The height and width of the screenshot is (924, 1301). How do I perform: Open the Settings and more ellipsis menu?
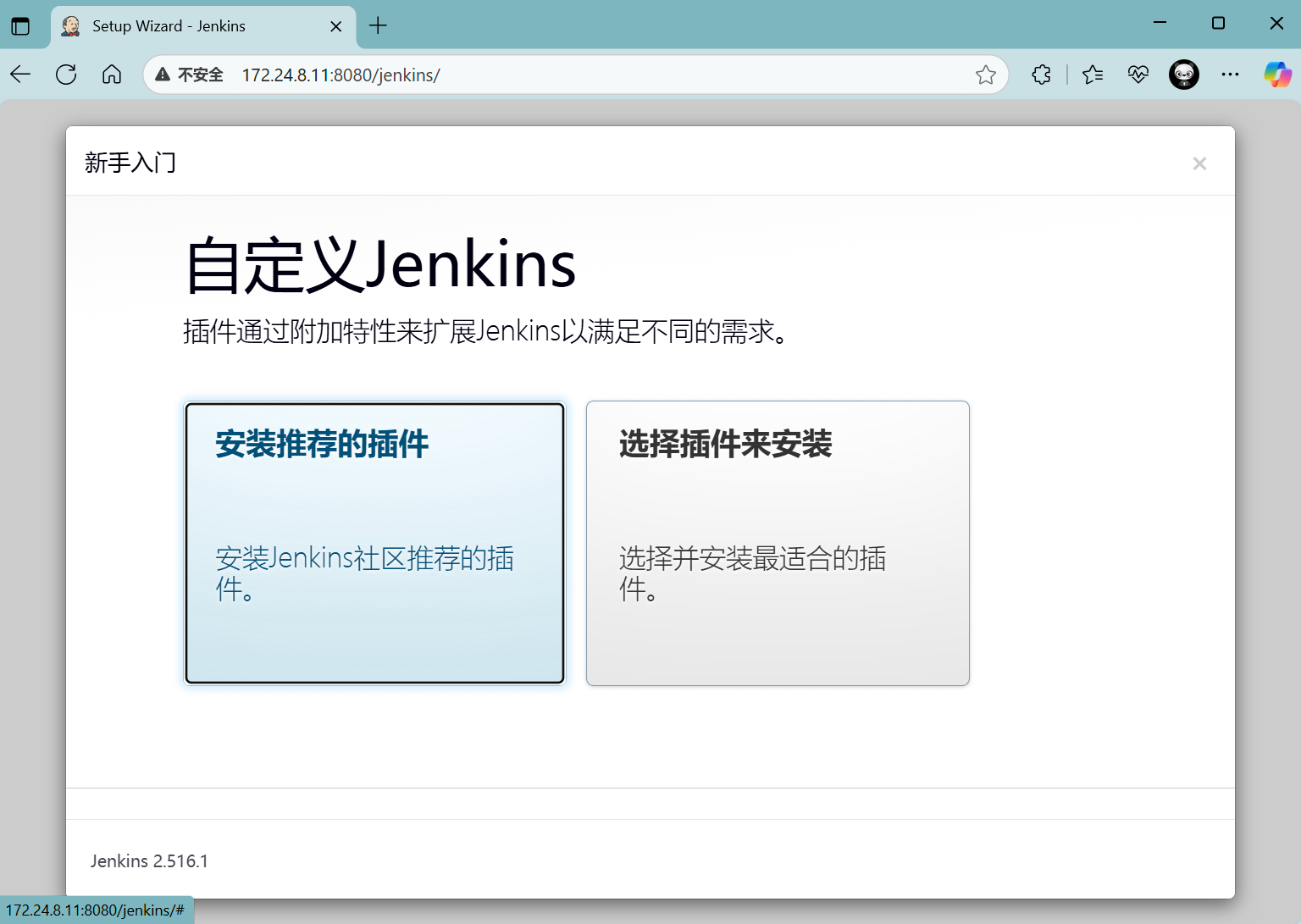click(x=1230, y=75)
